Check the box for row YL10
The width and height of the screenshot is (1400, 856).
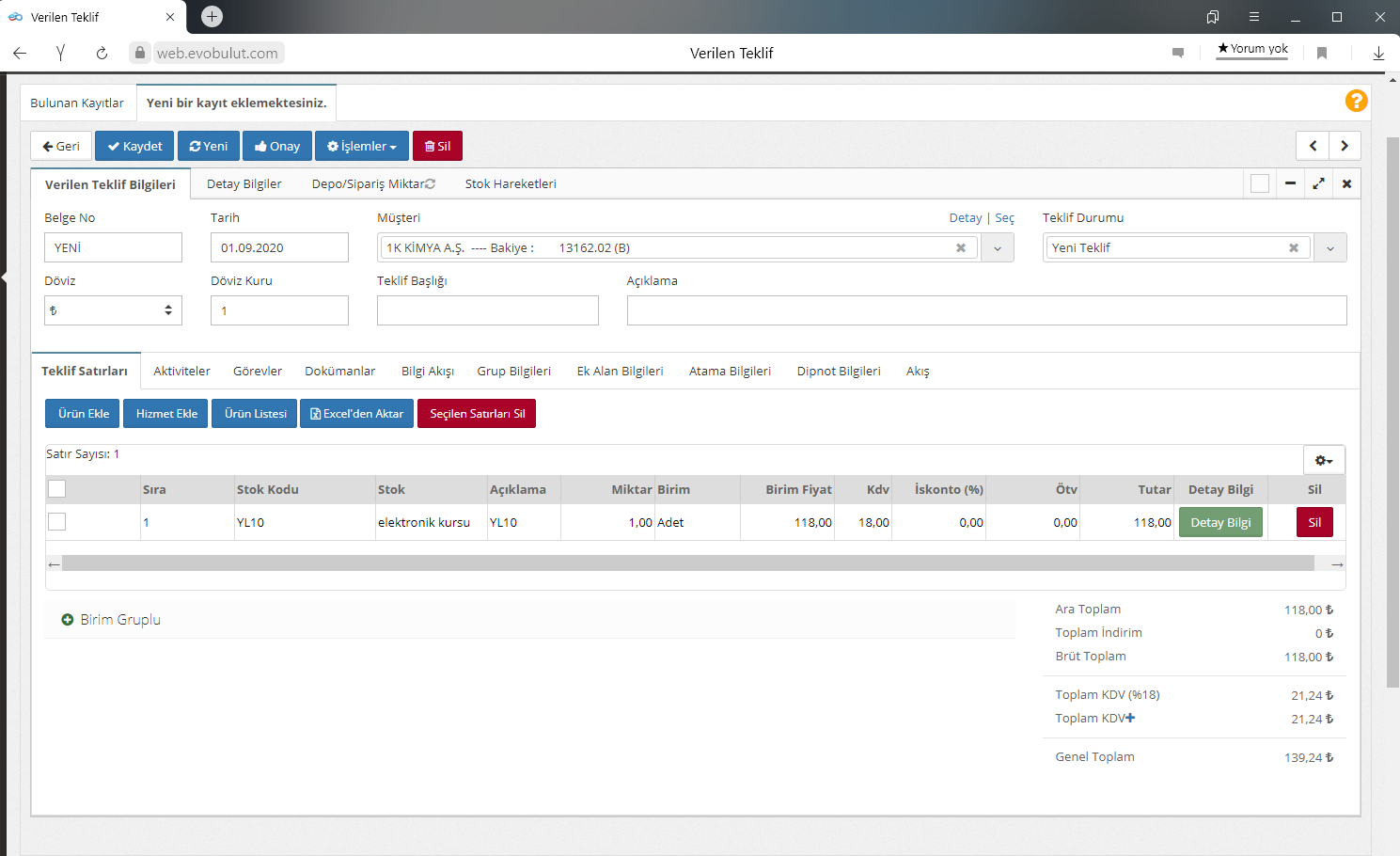click(57, 522)
